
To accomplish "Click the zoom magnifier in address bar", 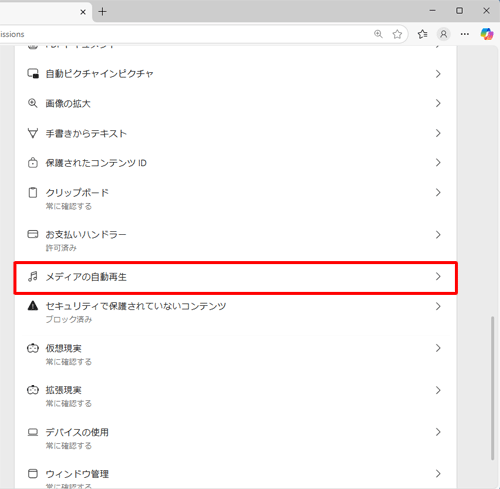I will (x=378, y=34).
